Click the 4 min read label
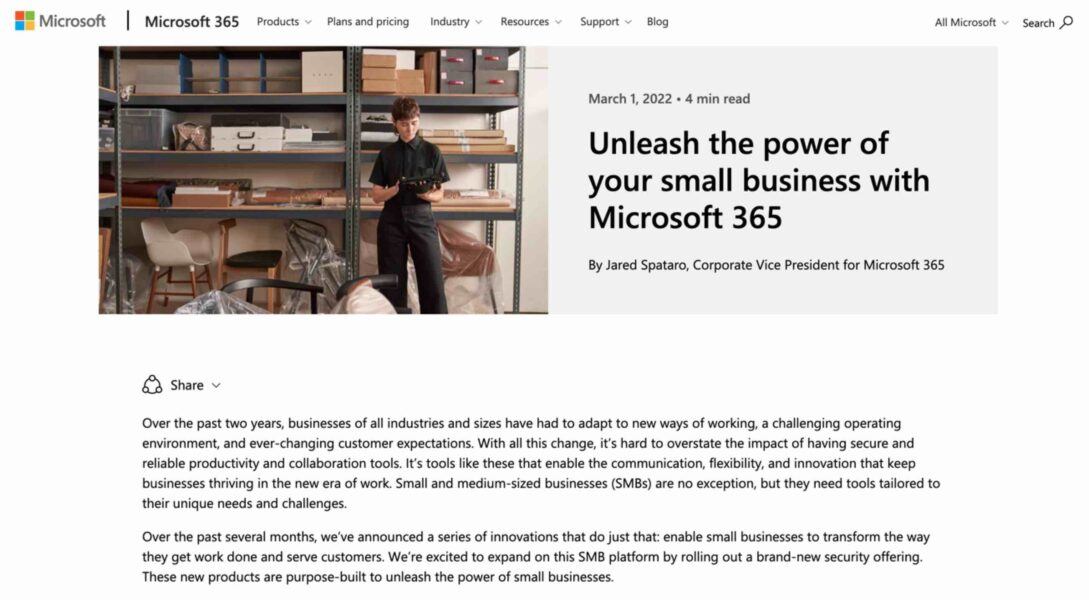The image size is (1089, 600). pyautogui.click(x=718, y=99)
